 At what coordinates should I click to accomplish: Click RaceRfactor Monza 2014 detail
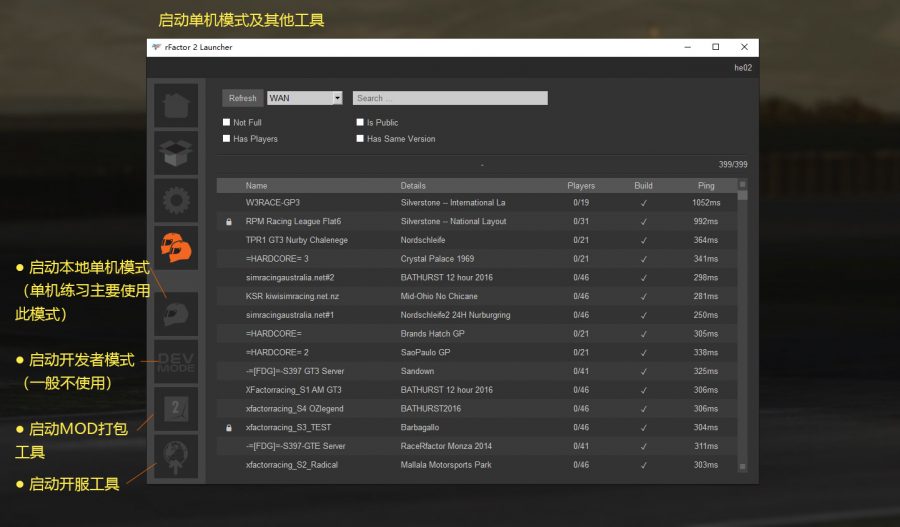click(446, 447)
